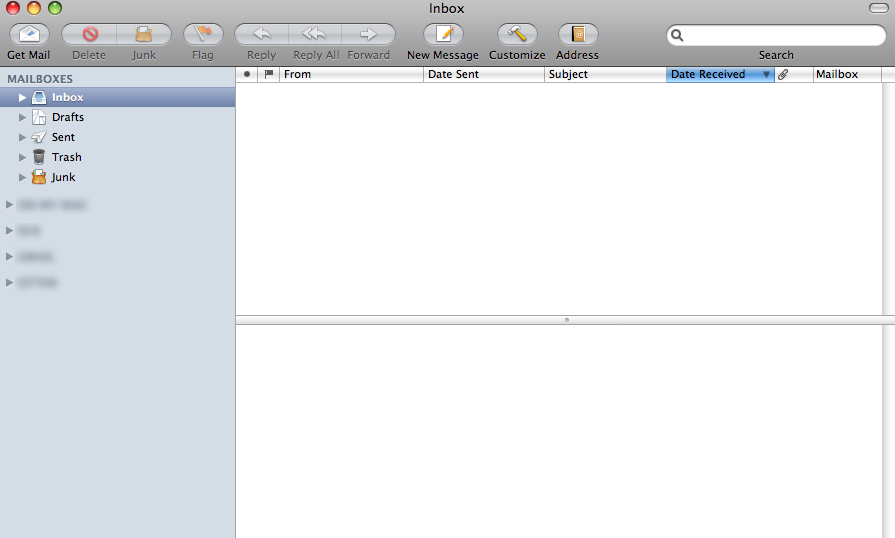The width and height of the screenshot is (895, 538).
Task: Click the Get Mail toolbar icon
Action: click(x=29, y=34)
